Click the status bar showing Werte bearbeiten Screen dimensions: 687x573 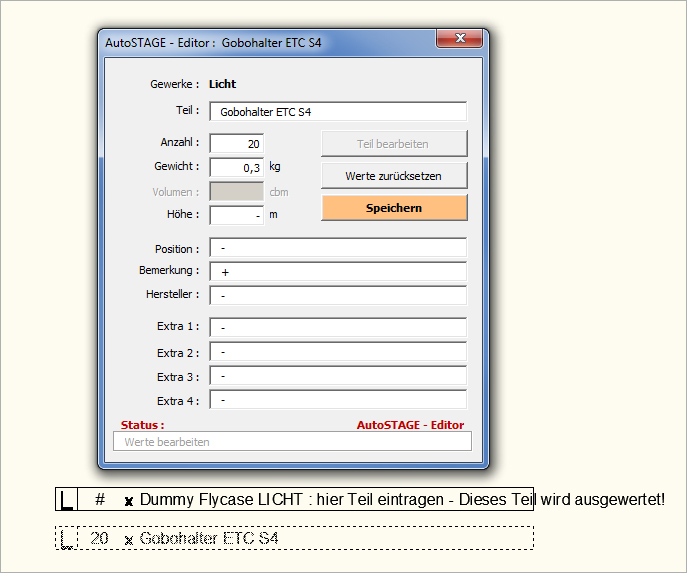point(292,441)
